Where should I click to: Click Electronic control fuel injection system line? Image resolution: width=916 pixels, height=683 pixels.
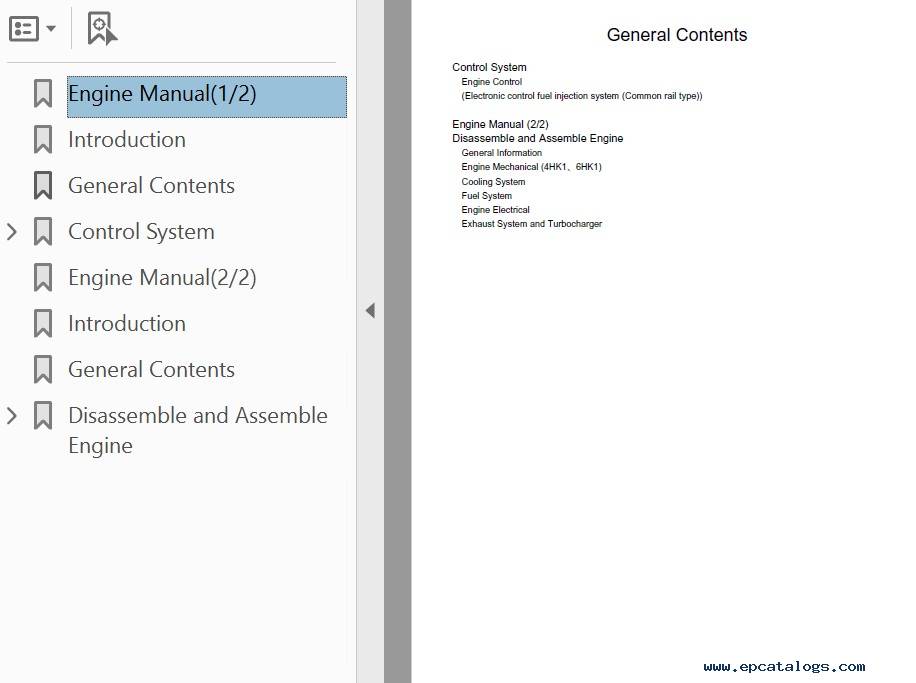click(x=582, y=96)
